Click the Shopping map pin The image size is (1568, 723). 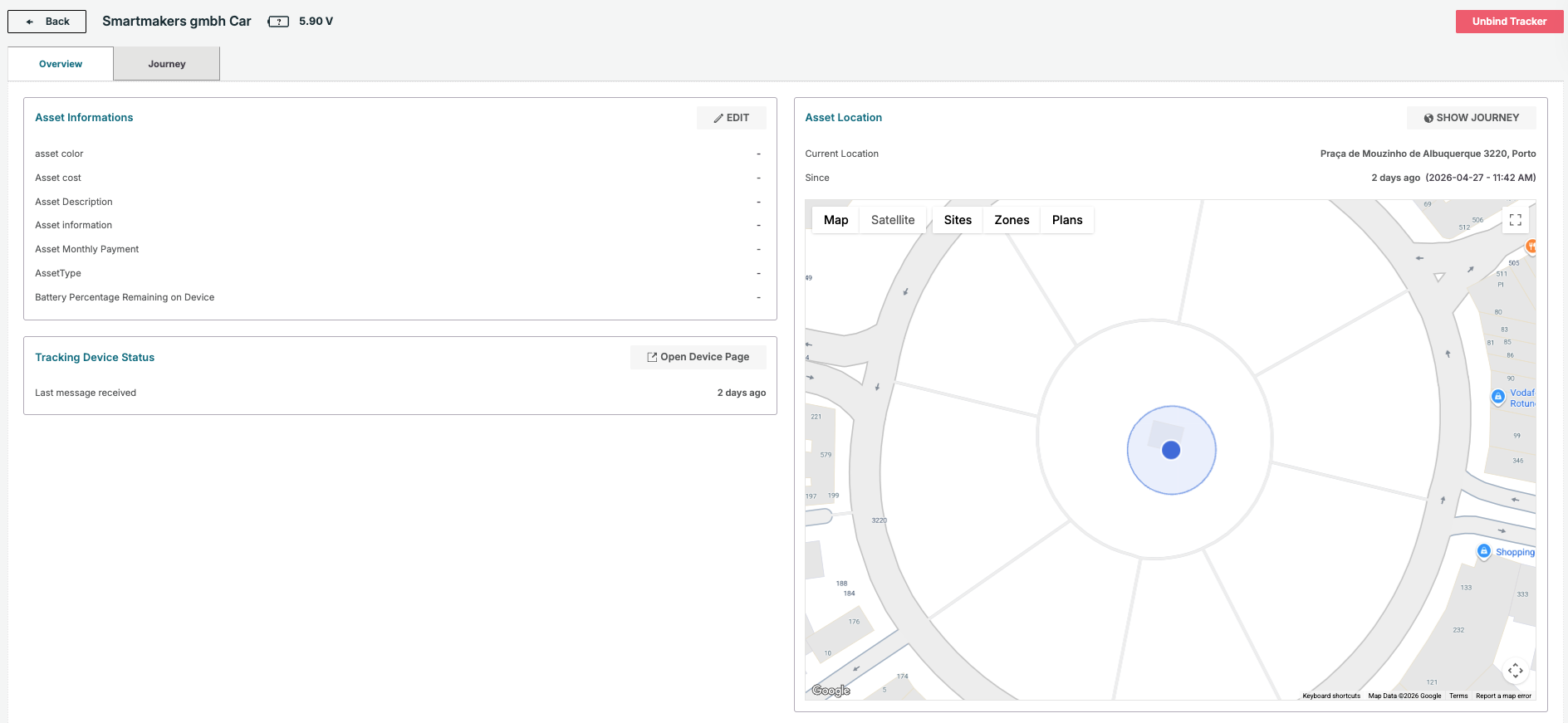(1484, 551)
